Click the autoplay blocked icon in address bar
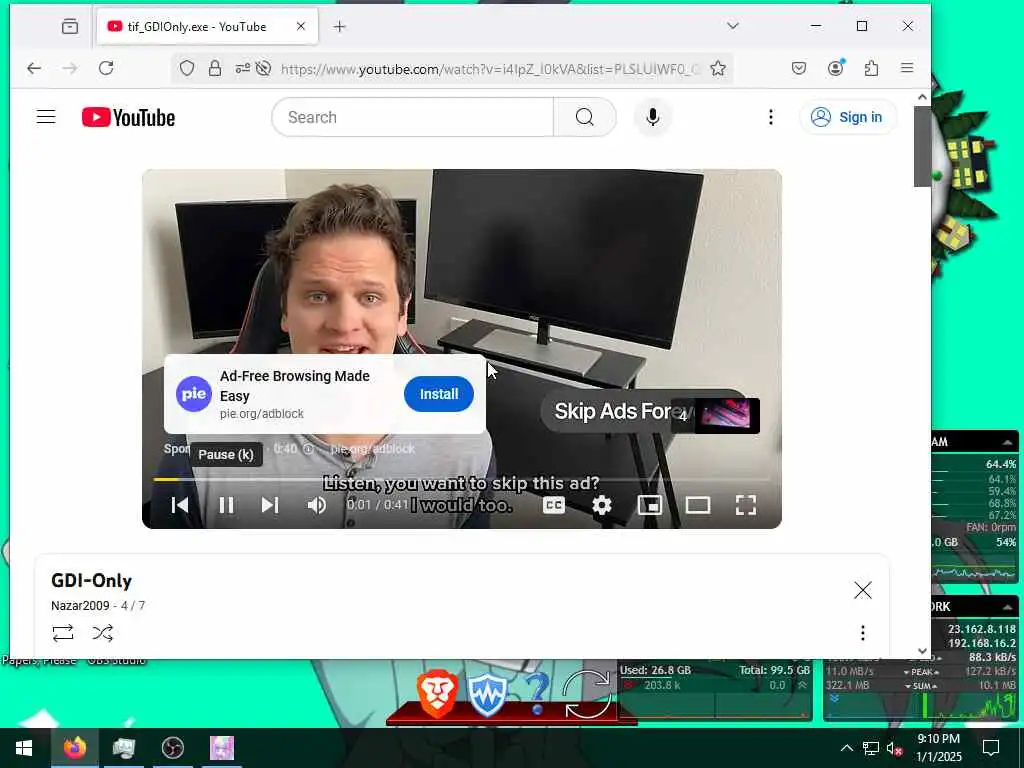 point(263,68)
